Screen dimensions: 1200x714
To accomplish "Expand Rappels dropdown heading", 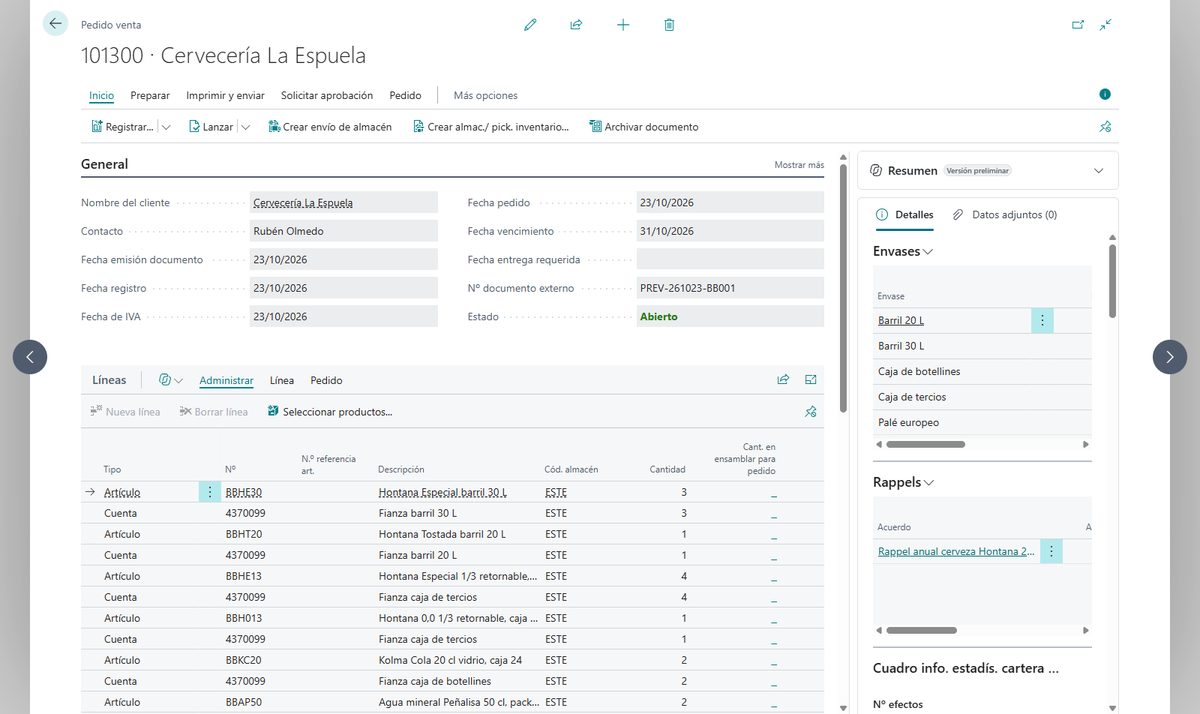I will pos(904,482).
